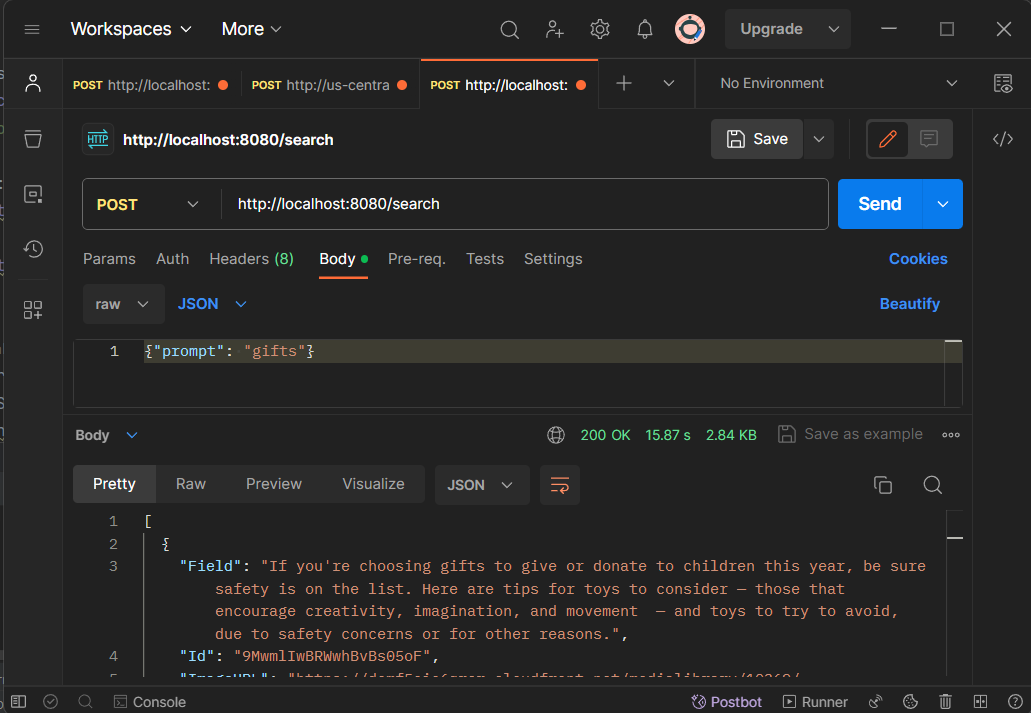The width and height of the screenshot is (1031, 713).
Task: Switch to POST http://us-centra tab
Action: click(x=329, y=85)
